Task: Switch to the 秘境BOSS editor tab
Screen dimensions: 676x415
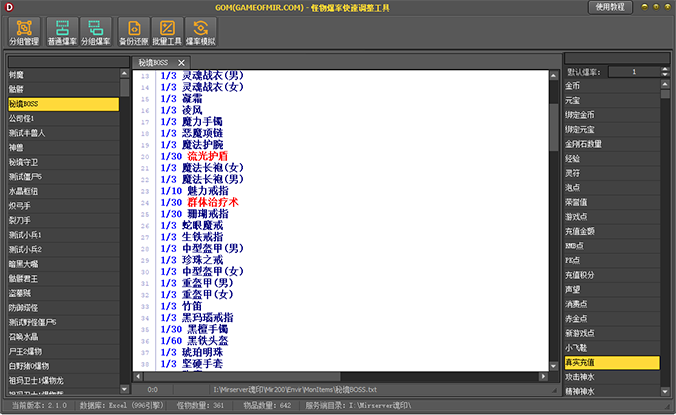Action: (155, 62)
